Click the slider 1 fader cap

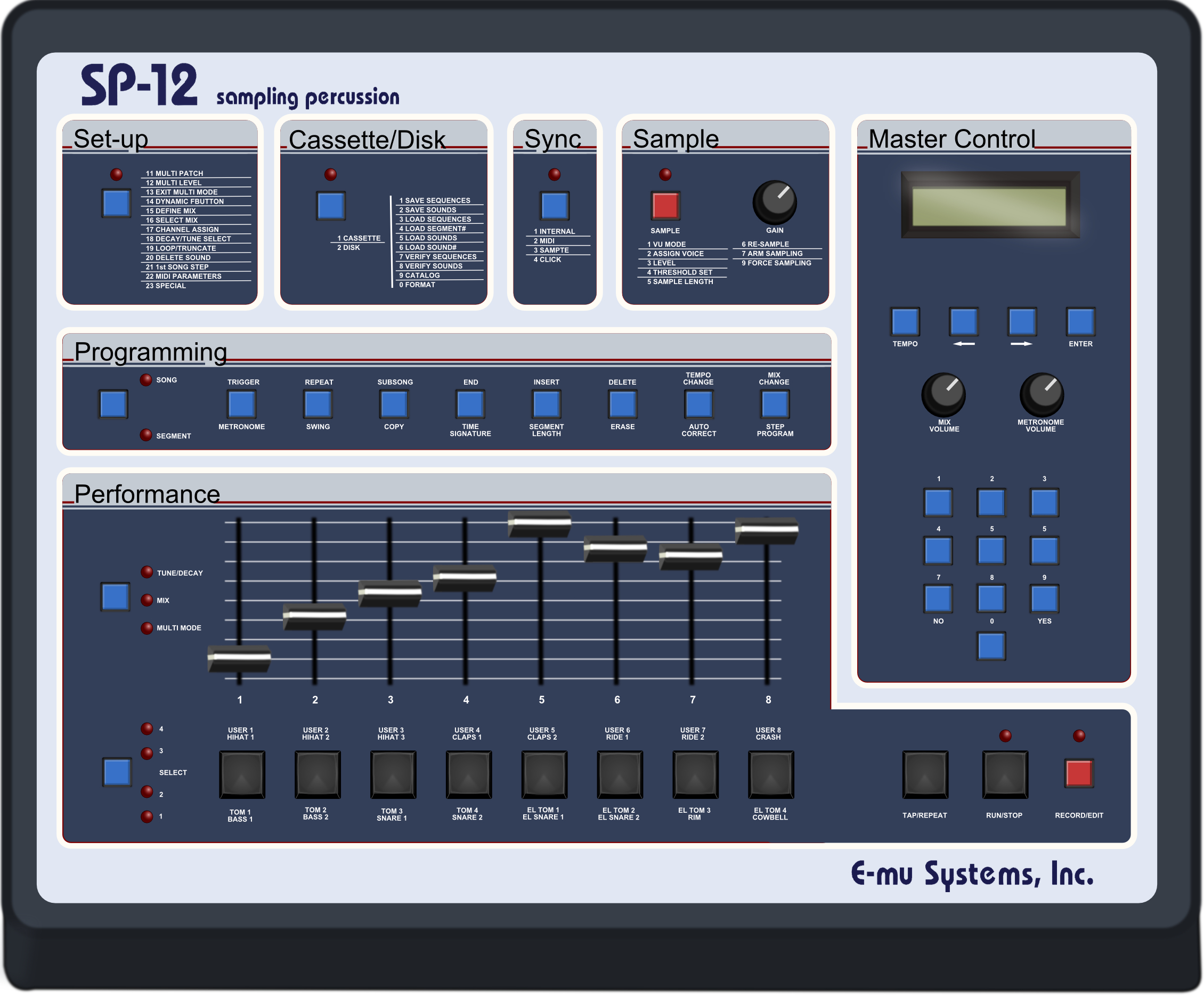(239, 659)
